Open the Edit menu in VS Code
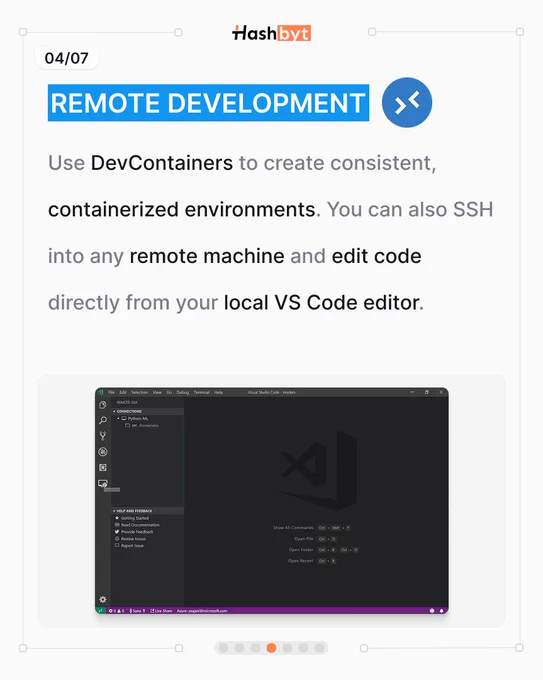 click(123, 392)
